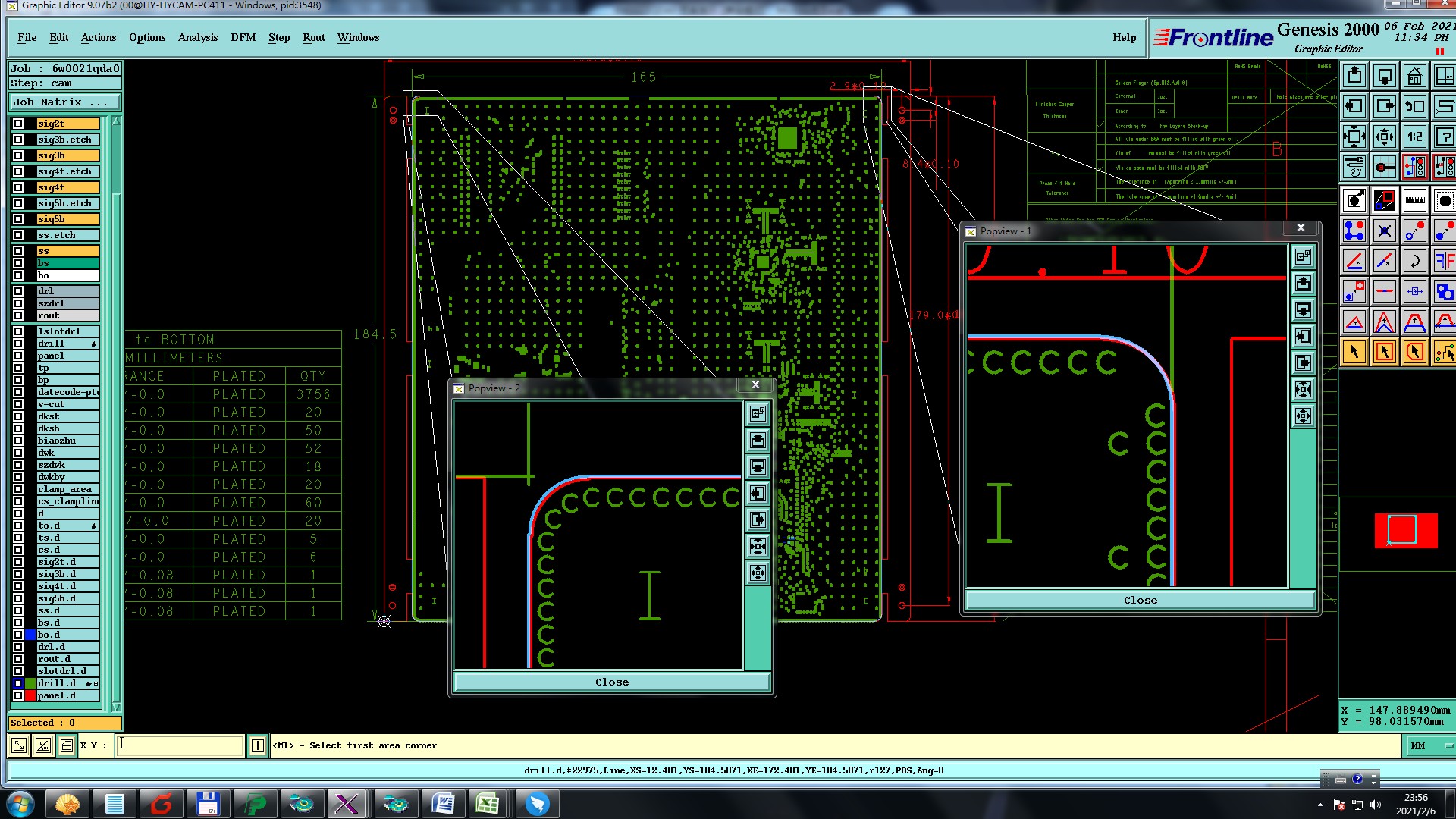Toggle the drill.d layer checkbox
This screenshot has height=819, width=1456.
pos(18,683)
